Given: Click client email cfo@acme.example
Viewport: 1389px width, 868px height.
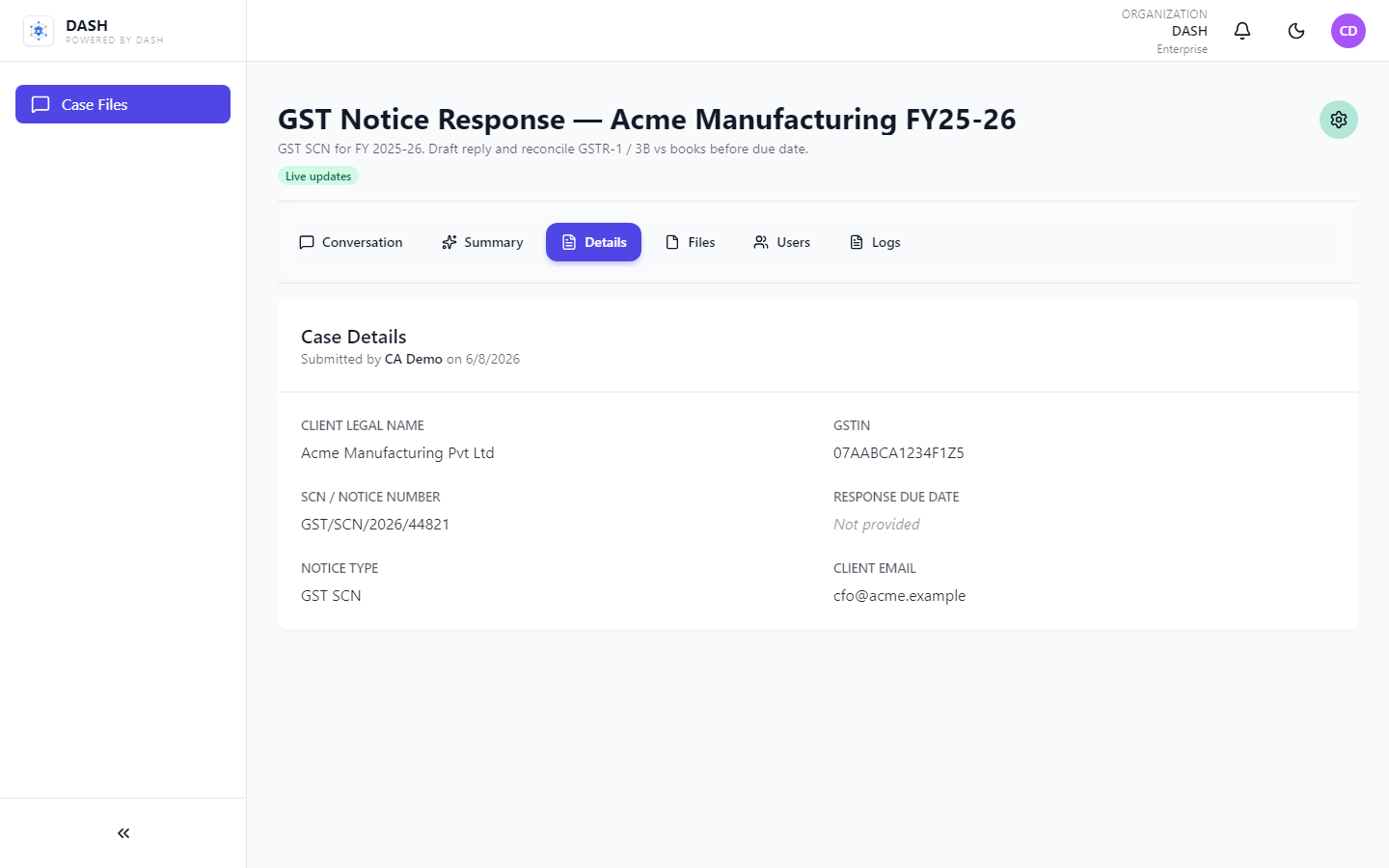Looking at the screenshot, I should pyautogui.click(x=899, y=596).
